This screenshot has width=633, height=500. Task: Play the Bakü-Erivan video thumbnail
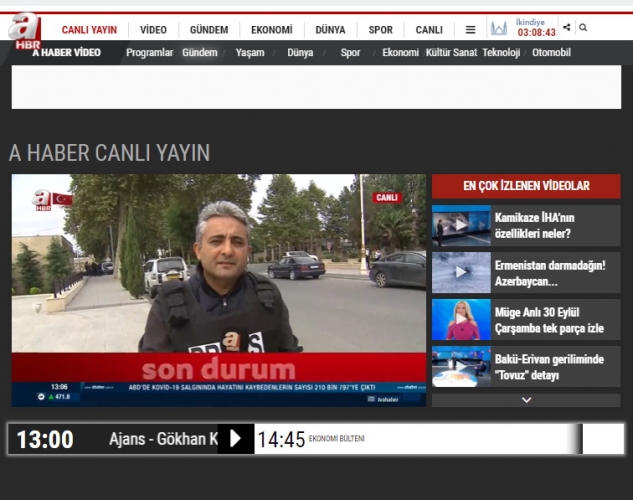(x=461, y=366)
